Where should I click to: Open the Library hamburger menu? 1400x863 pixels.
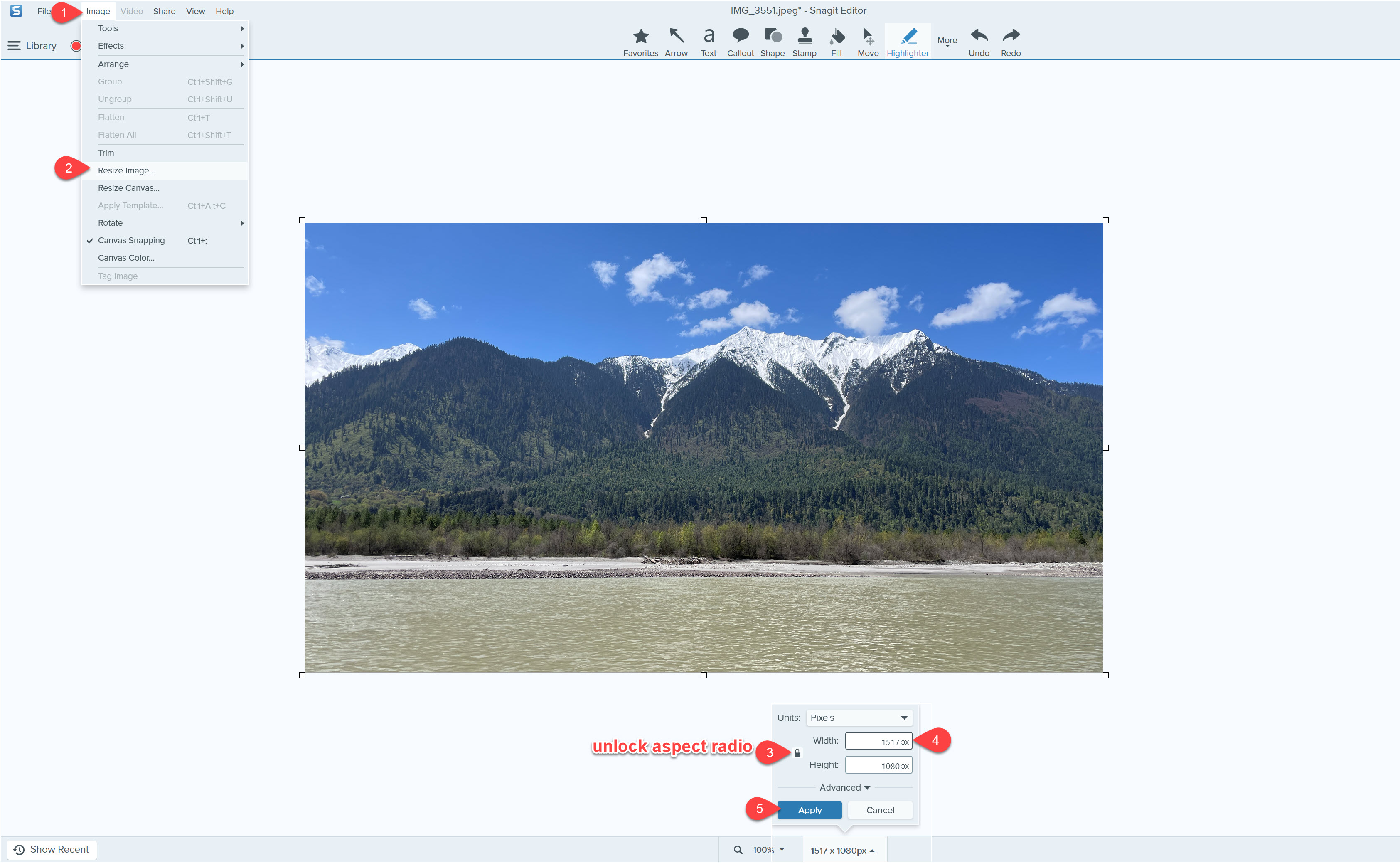click(x=14, y=46)
